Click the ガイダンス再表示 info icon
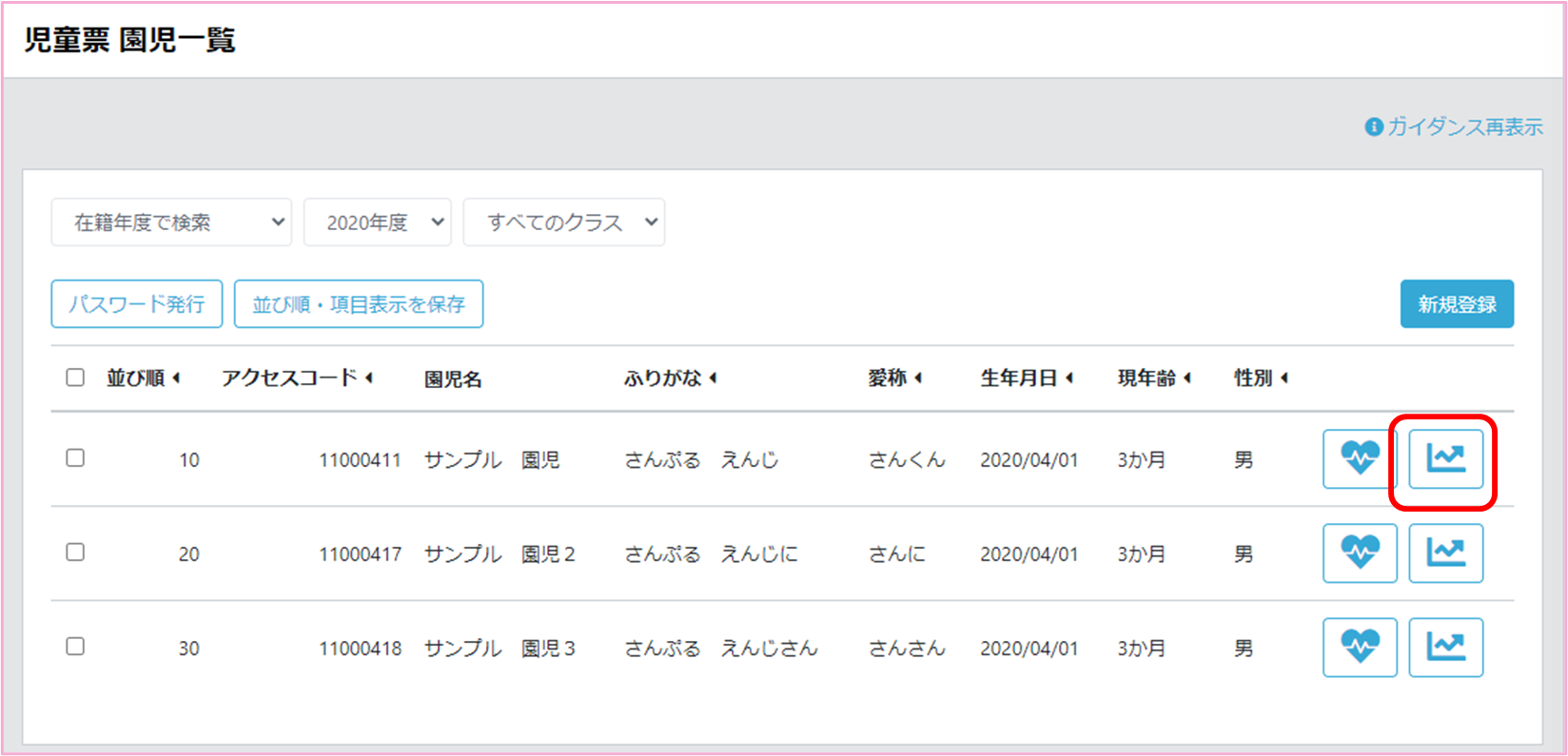 (x=1373, y=126)
